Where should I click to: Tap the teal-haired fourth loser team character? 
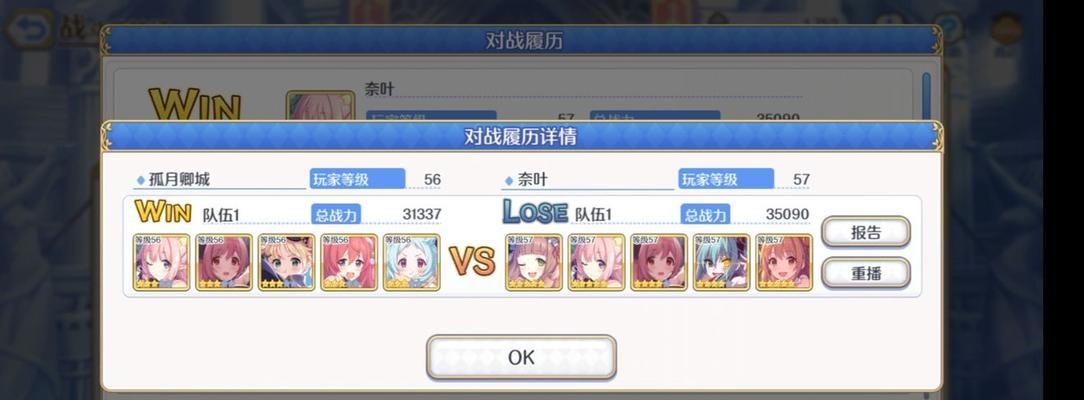point(722,262)
